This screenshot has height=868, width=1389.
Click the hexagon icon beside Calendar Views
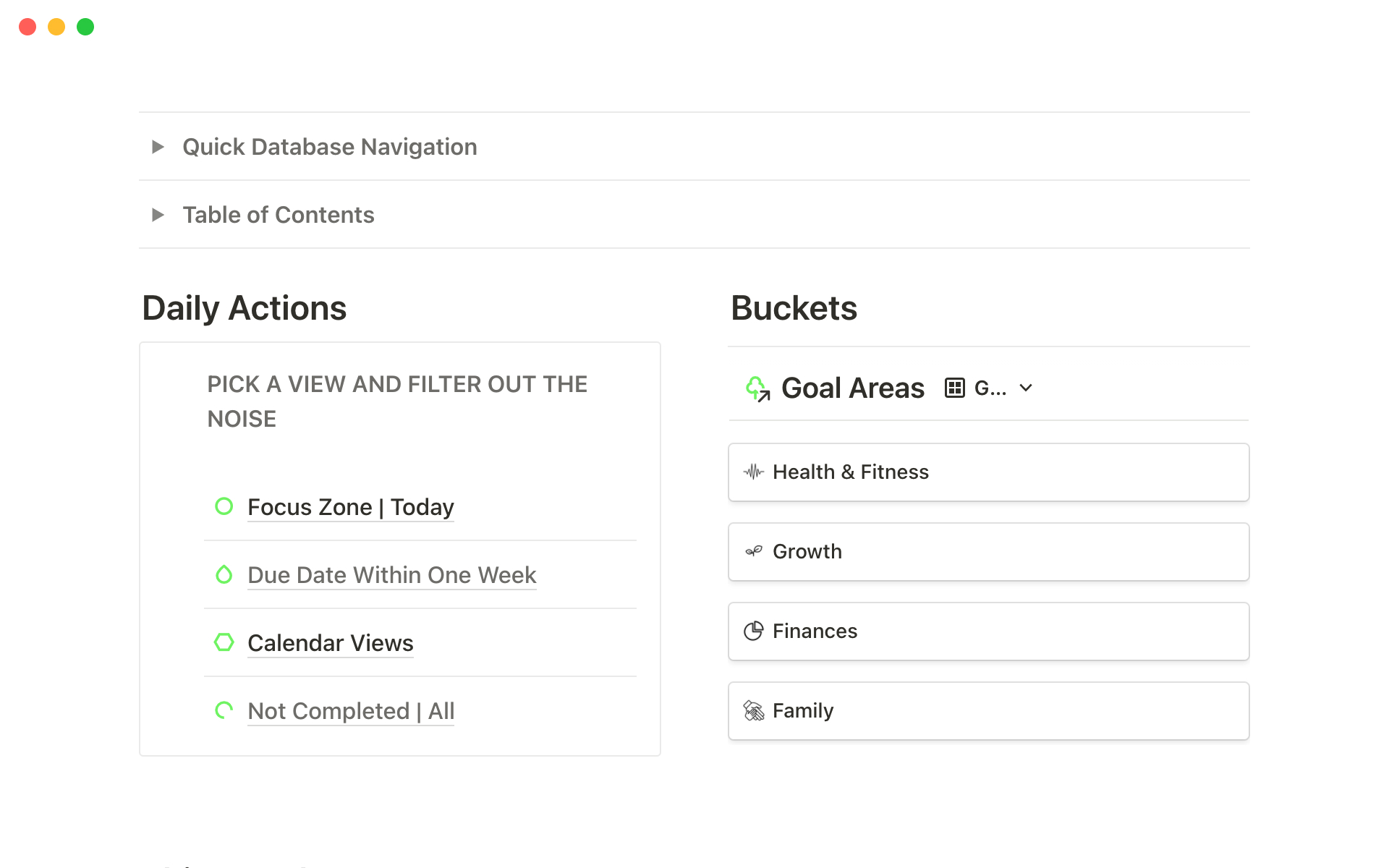(224, 642)
